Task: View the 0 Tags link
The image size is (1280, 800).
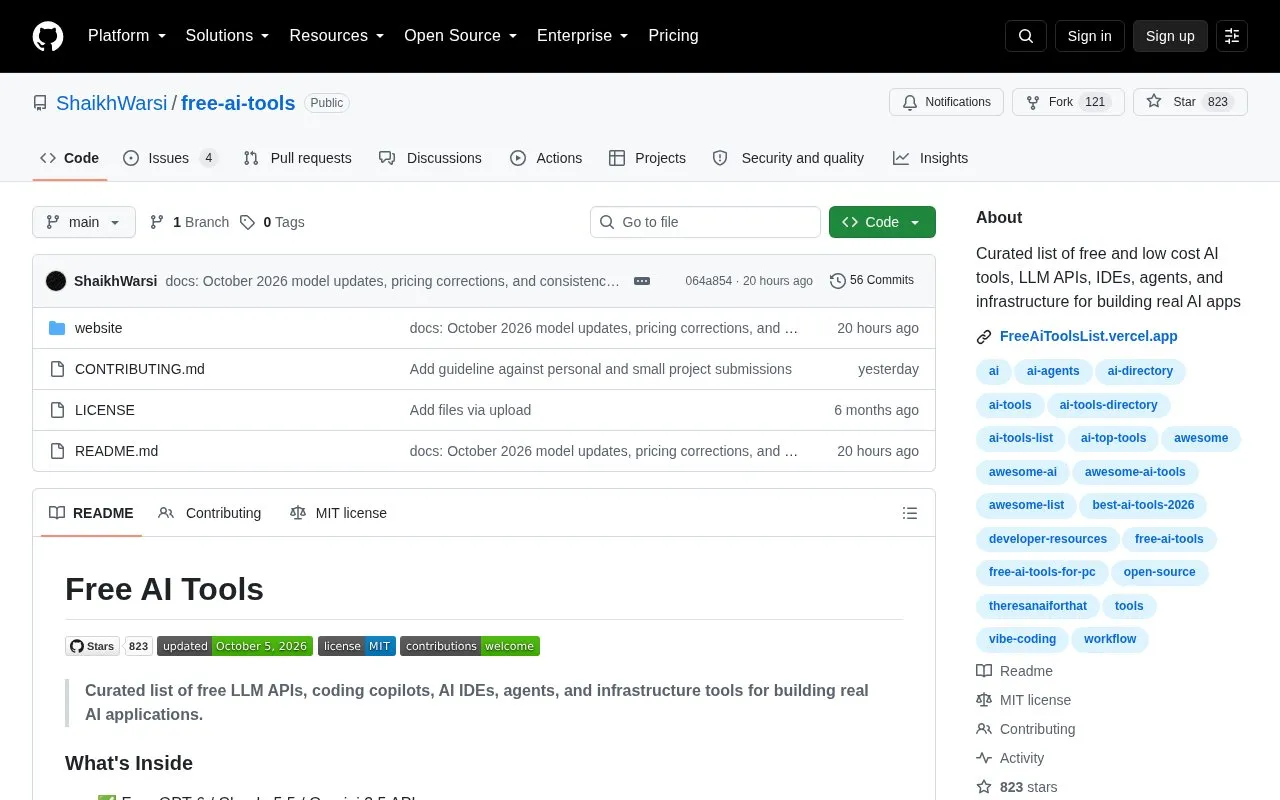Action: click(x=272, y=222)
